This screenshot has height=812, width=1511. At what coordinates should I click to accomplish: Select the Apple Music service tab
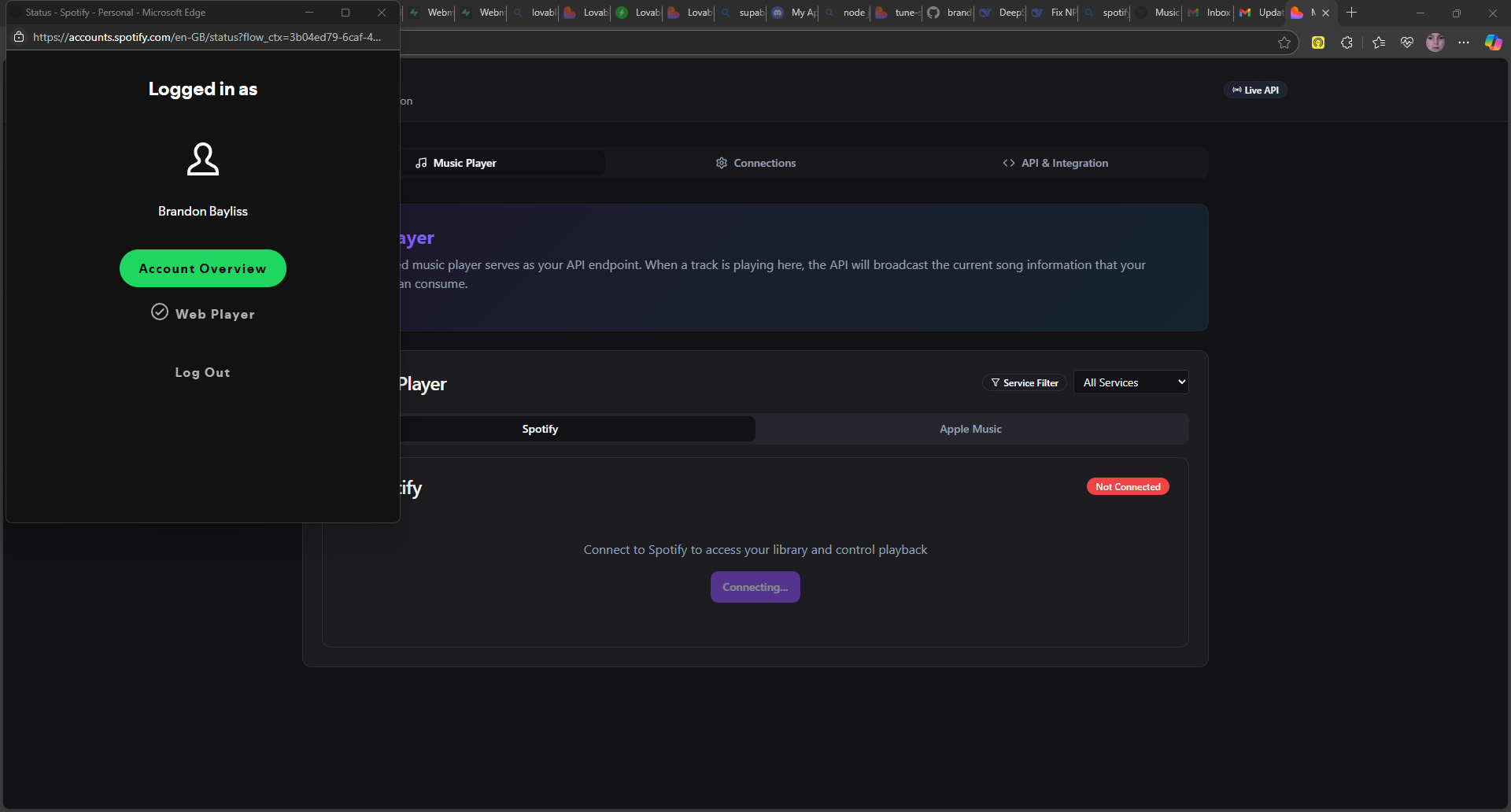(x=970, y=429)
